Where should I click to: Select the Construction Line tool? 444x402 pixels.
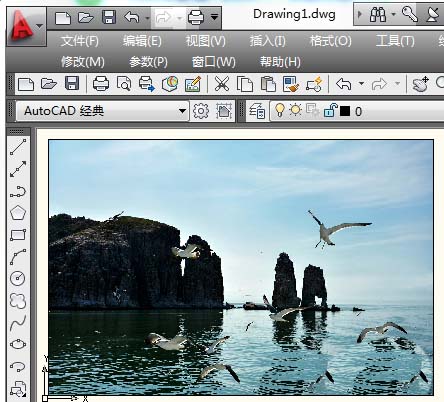(x=18, y=169)
